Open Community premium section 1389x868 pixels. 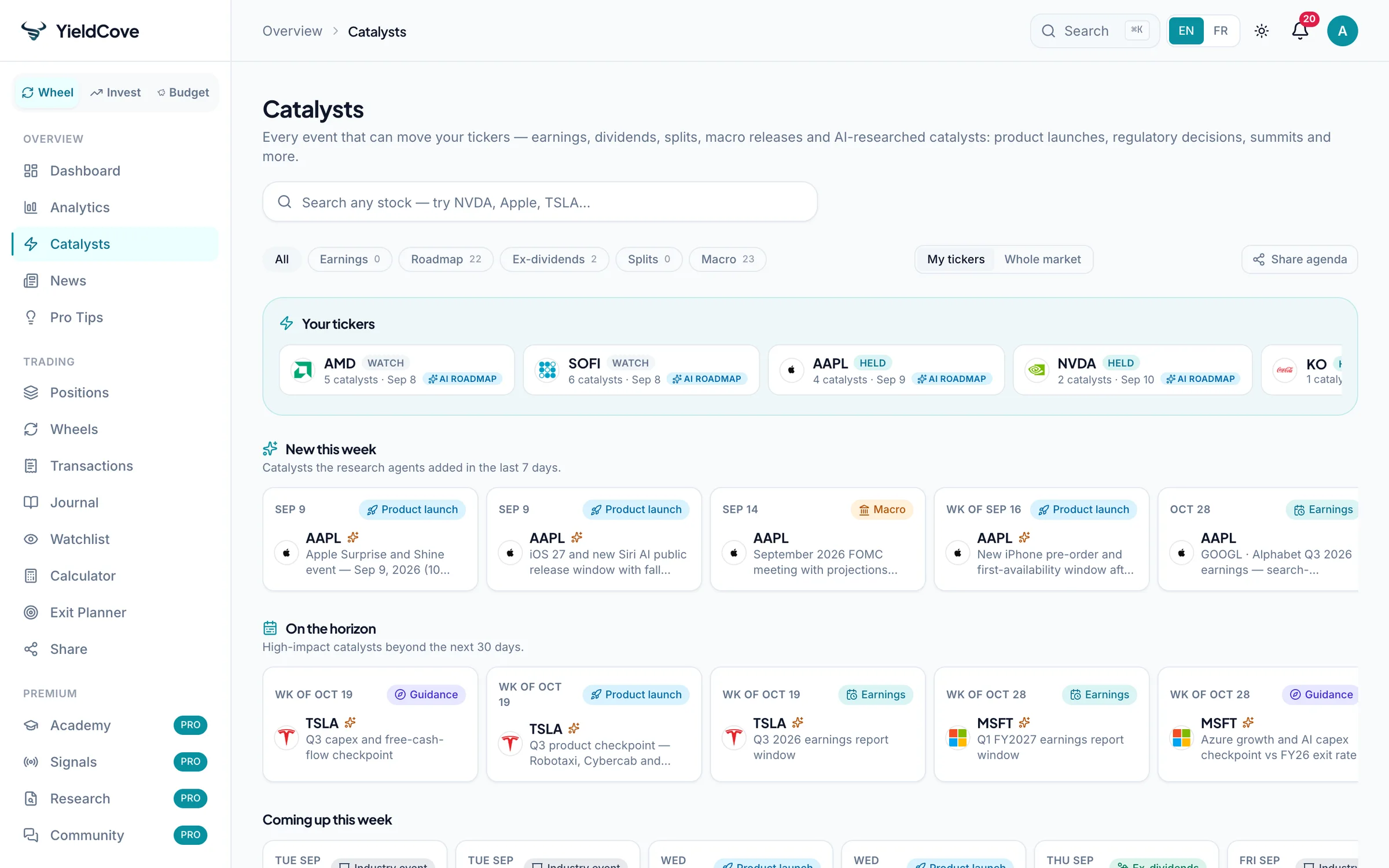115,835
